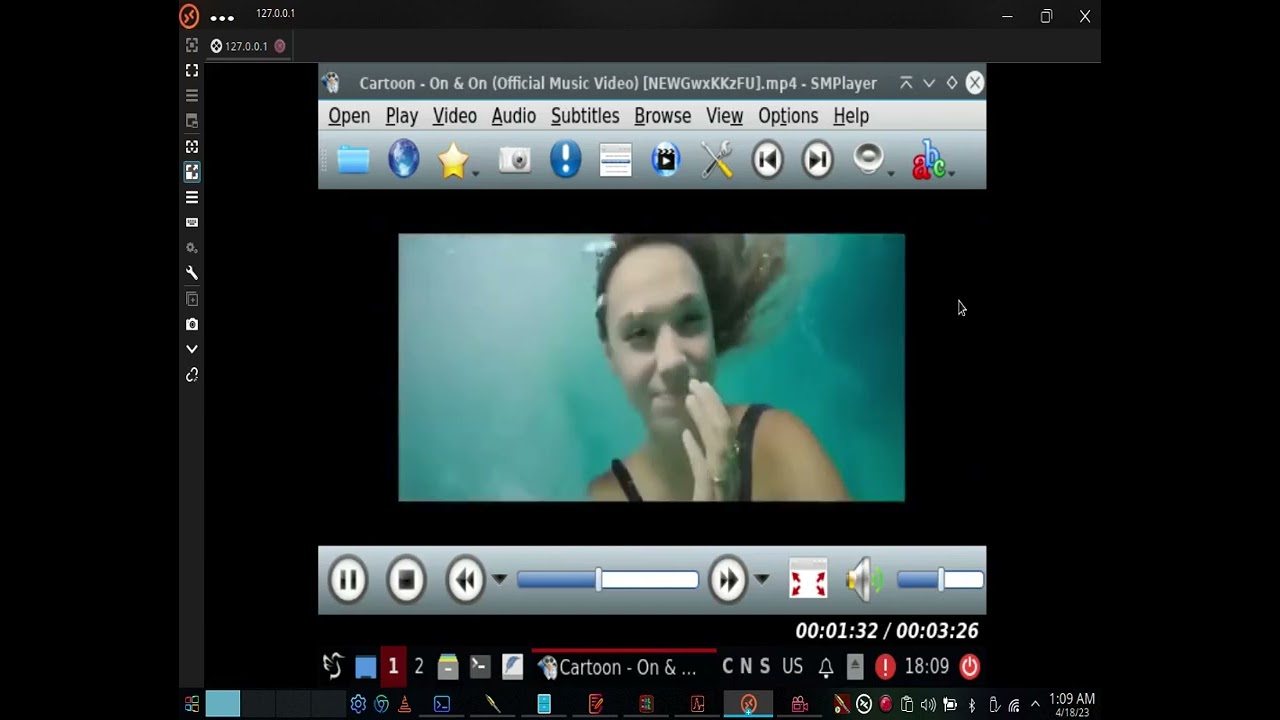1280x720 pixels.
Task: Launch terminal from the inner panel
Action: pos(480,667)
